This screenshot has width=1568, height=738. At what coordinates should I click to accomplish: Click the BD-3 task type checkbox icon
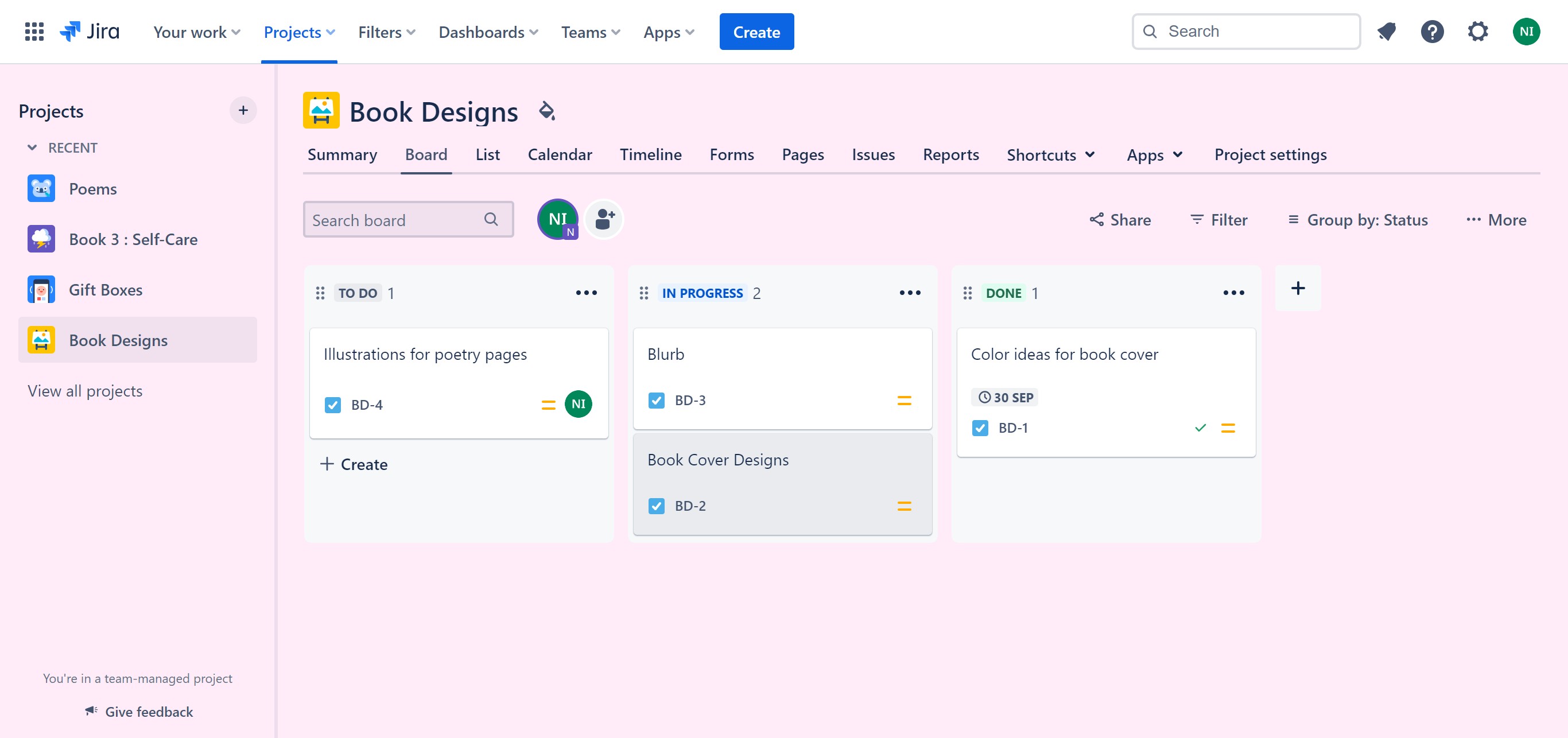coord(656,401)
